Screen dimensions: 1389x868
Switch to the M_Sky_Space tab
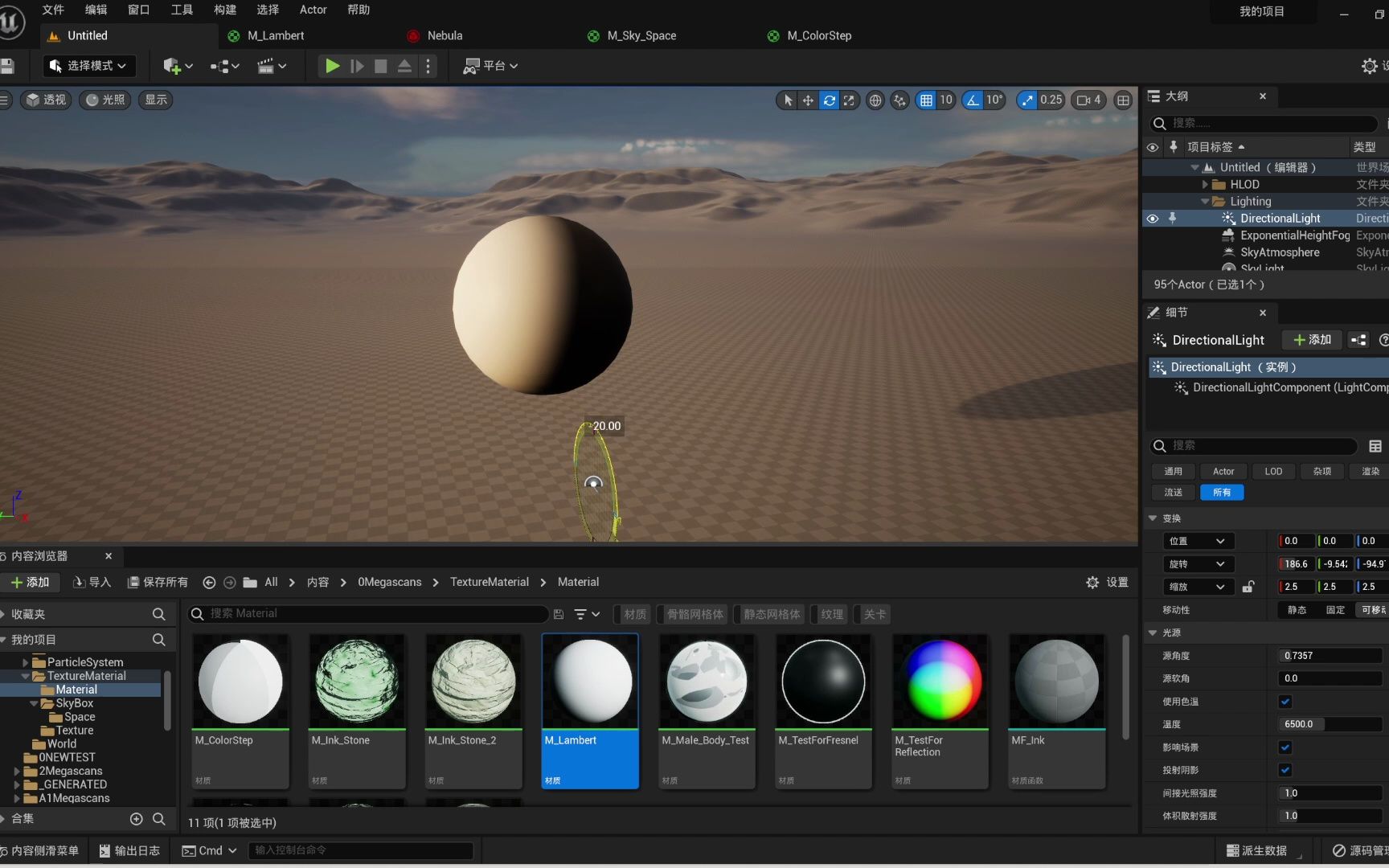pyautogui.click(x=641, y=35)
